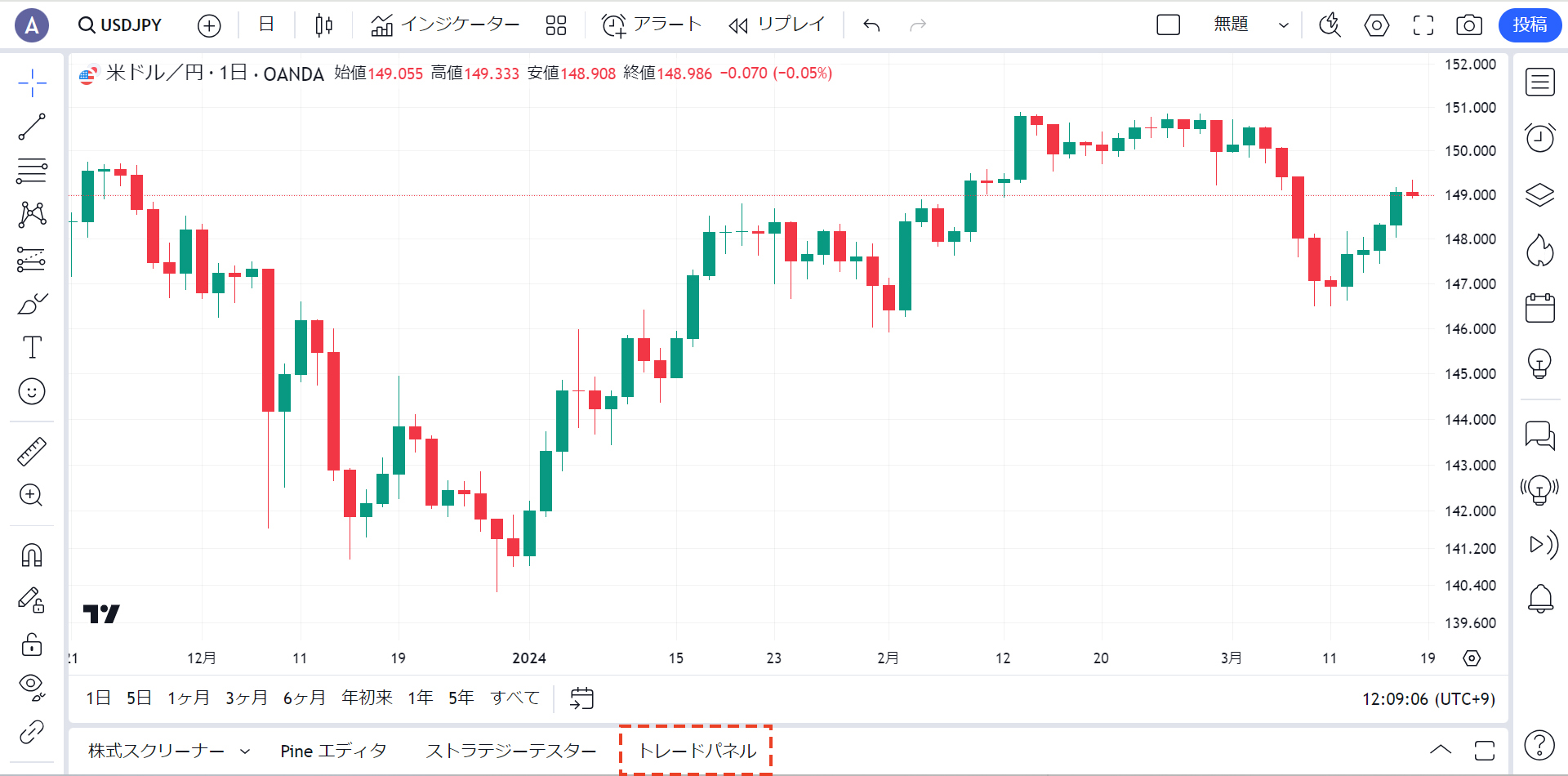Add a symbol to compare
Viewport: 1568px width, 776px height.
click(x=209, y=25)
